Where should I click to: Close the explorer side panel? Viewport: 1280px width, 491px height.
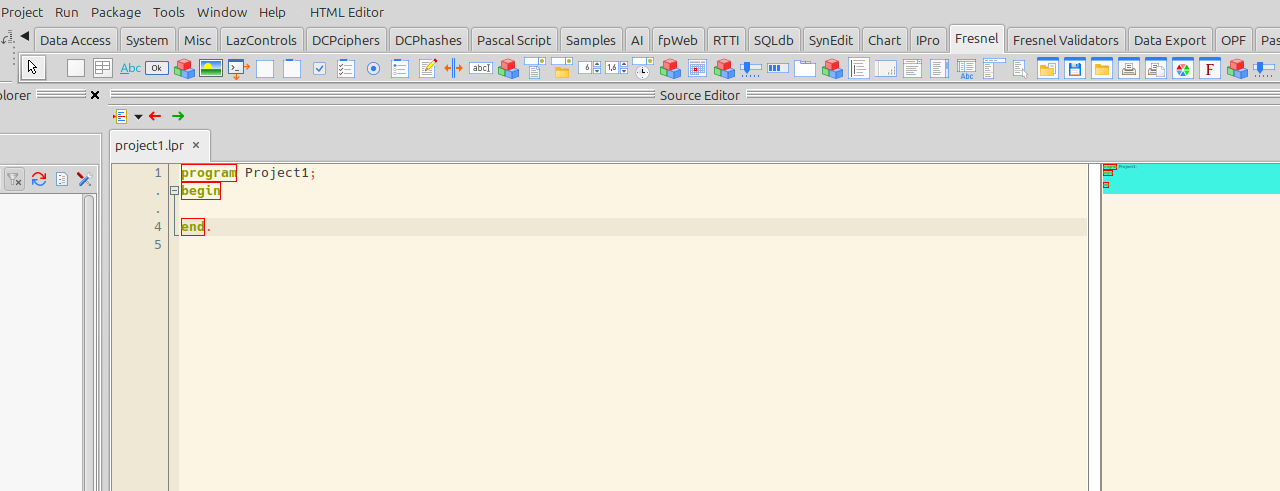click(x=95, y=95)
